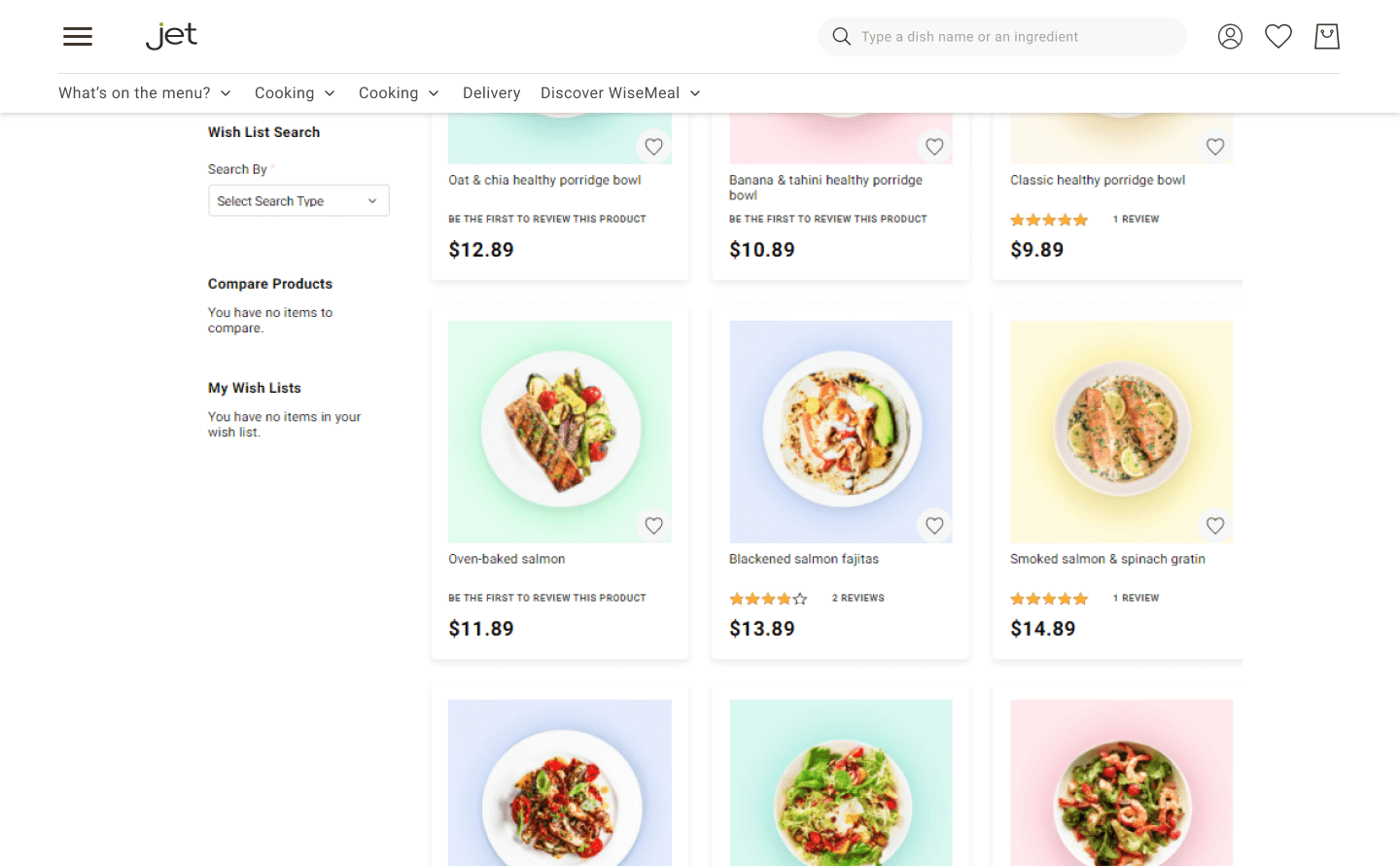Expand the What's on the menu? dropdown

coord(145,93)
